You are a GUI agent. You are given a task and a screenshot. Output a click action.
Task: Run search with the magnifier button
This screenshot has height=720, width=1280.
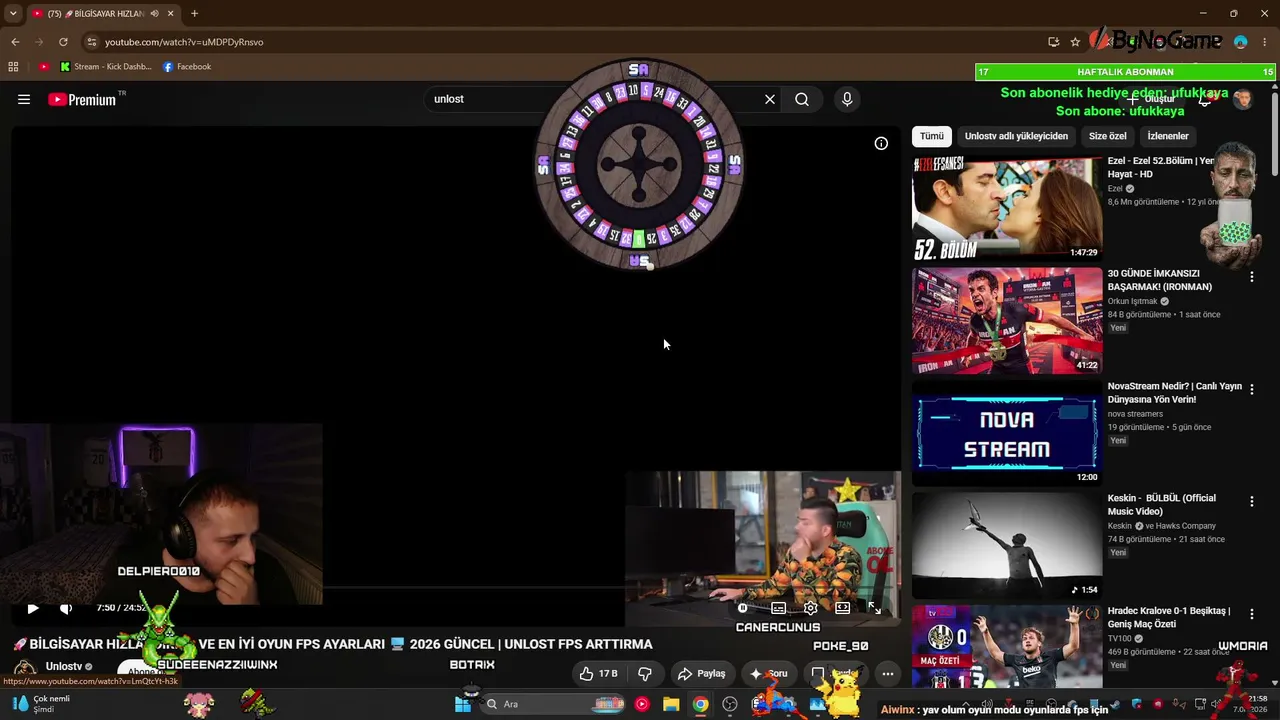pos(802,99)
